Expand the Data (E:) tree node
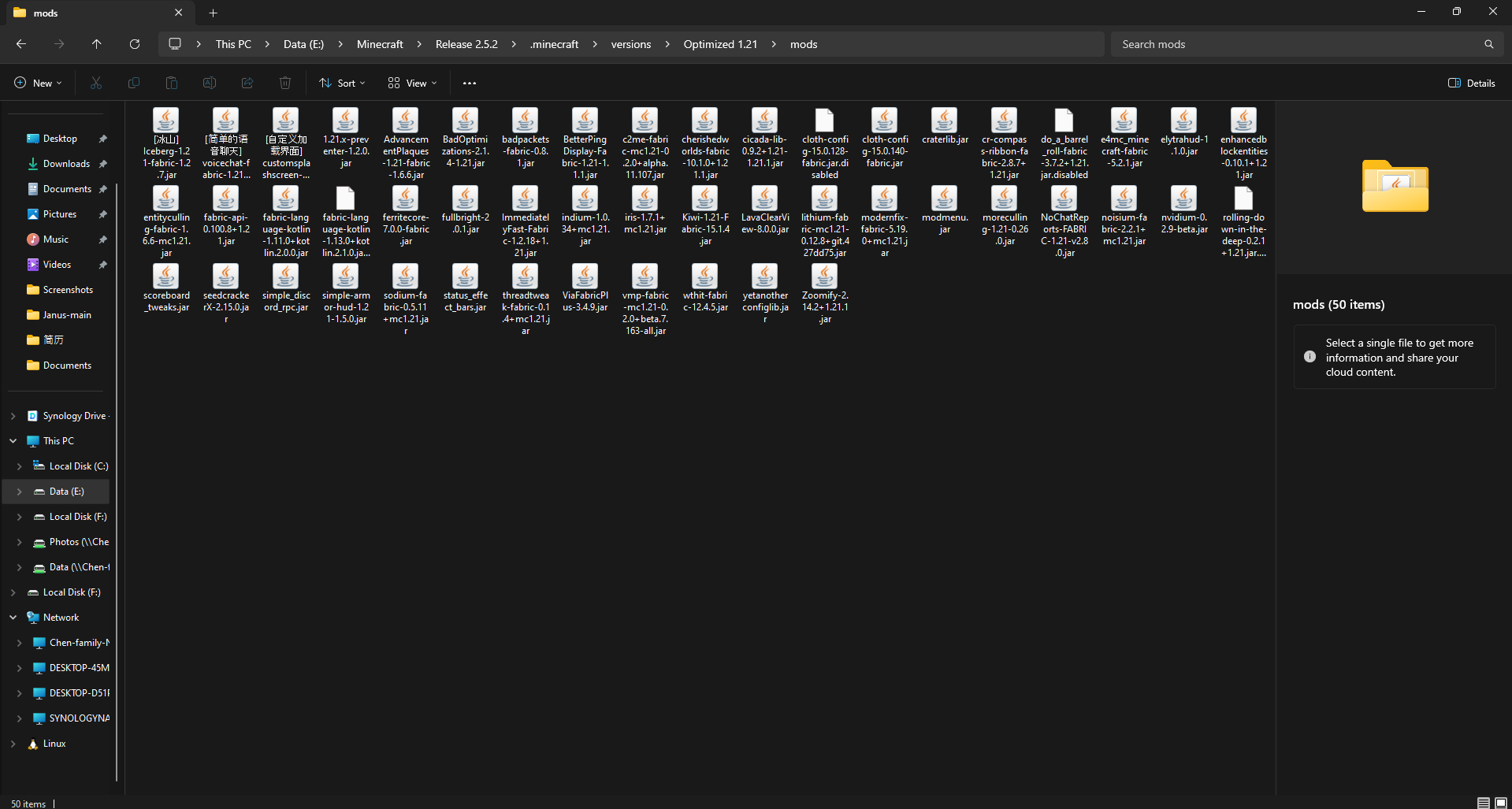Viewport: 1512px width, 809px height. [20, 492]
